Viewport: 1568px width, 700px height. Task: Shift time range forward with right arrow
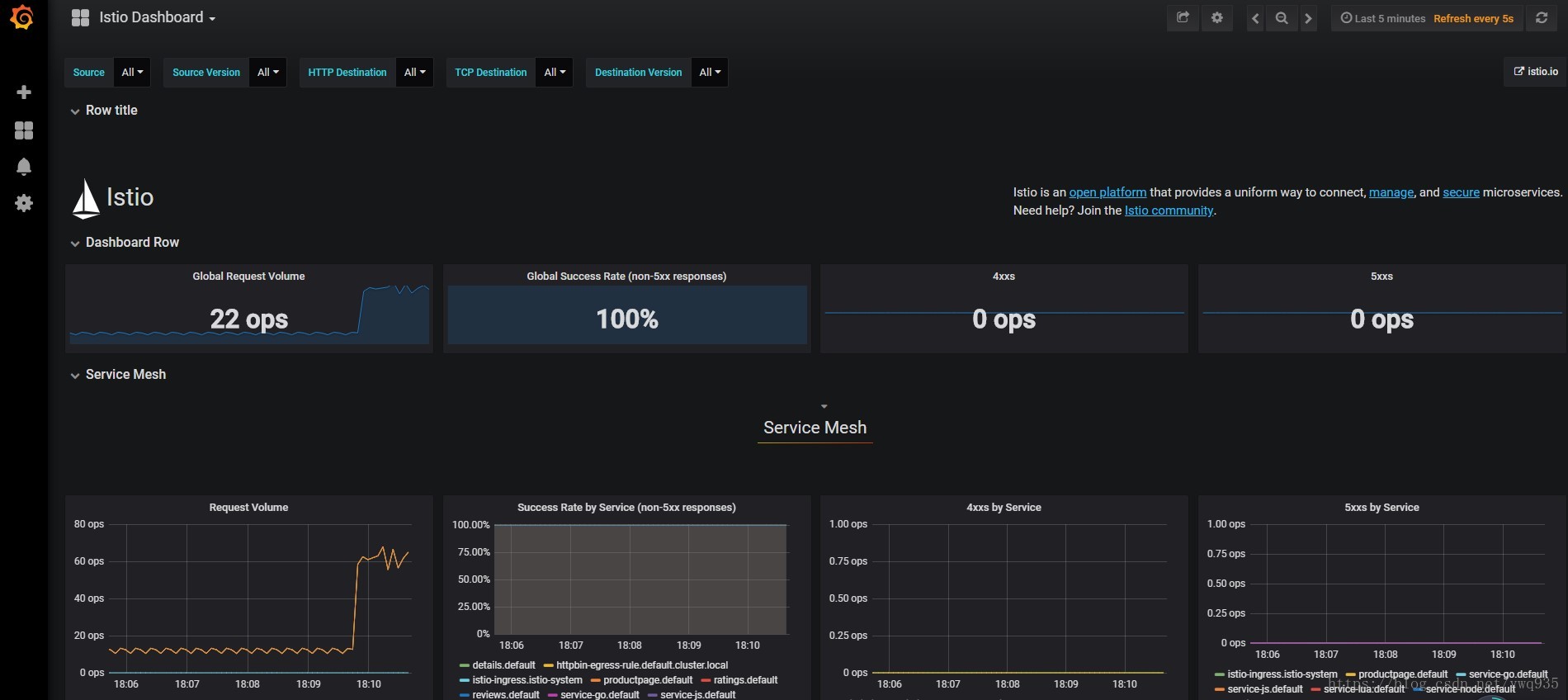point(1308,18)
